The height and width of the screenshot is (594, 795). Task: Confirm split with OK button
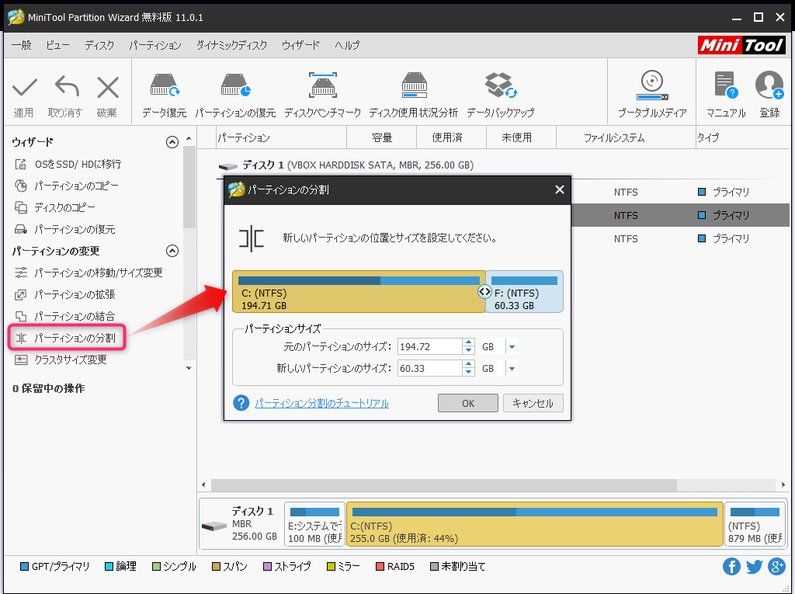click(467, 403)
